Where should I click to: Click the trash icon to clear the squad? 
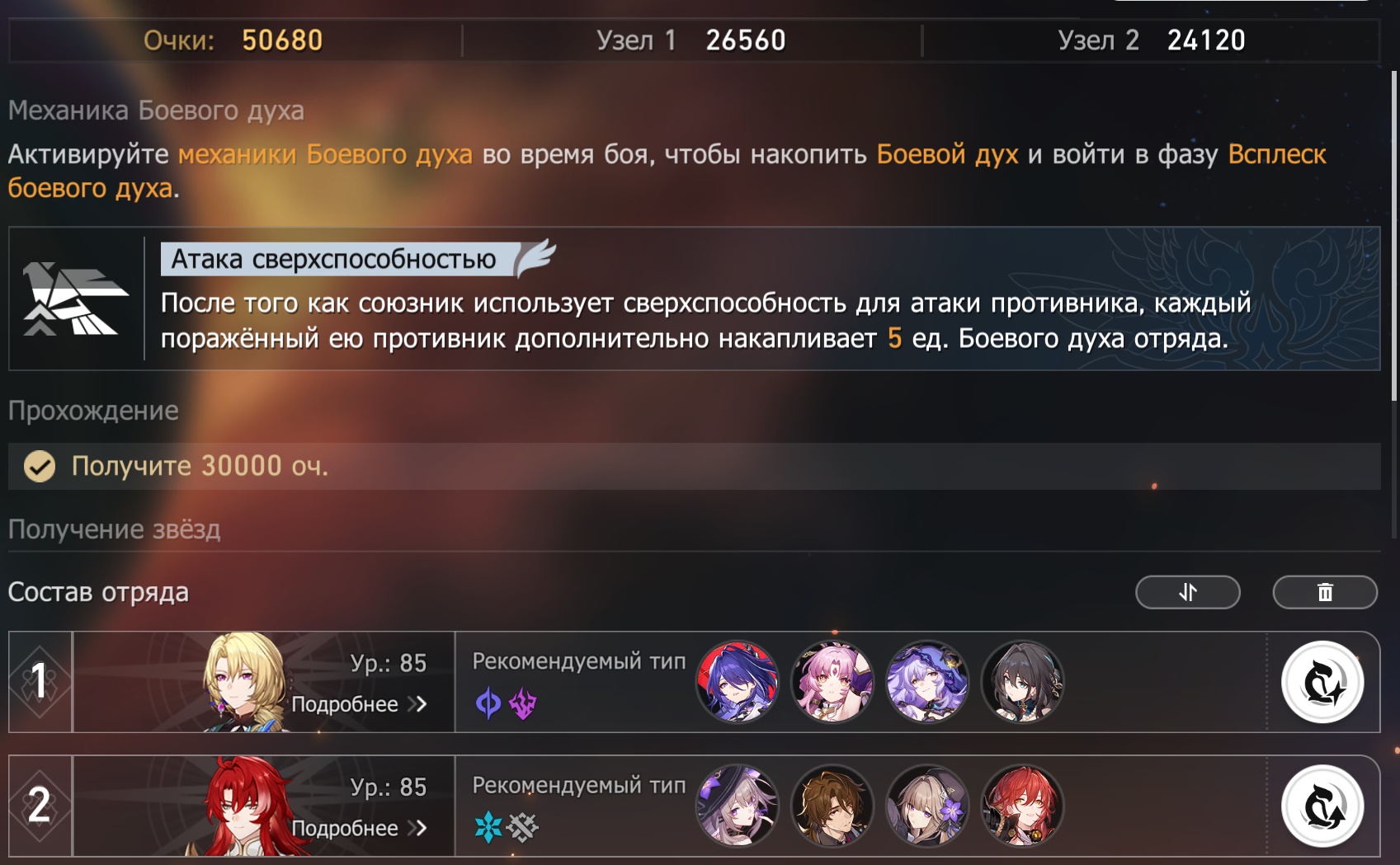coord(1325,592)
